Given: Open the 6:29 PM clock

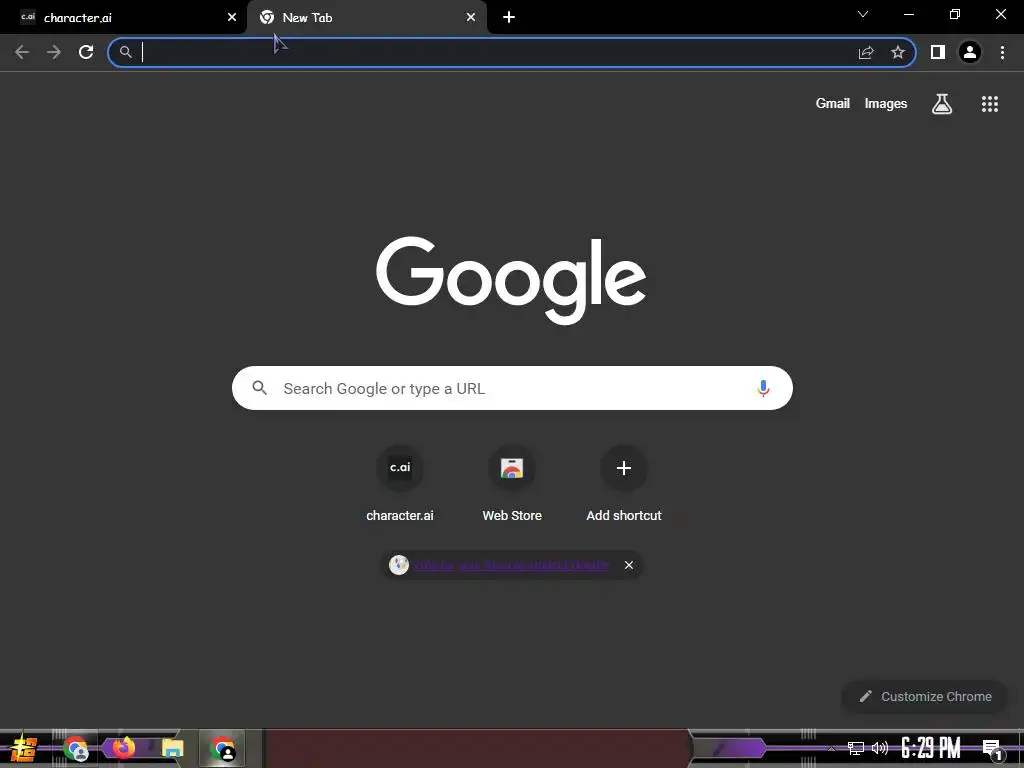Looking at the screenshot, I should (931, 748).
